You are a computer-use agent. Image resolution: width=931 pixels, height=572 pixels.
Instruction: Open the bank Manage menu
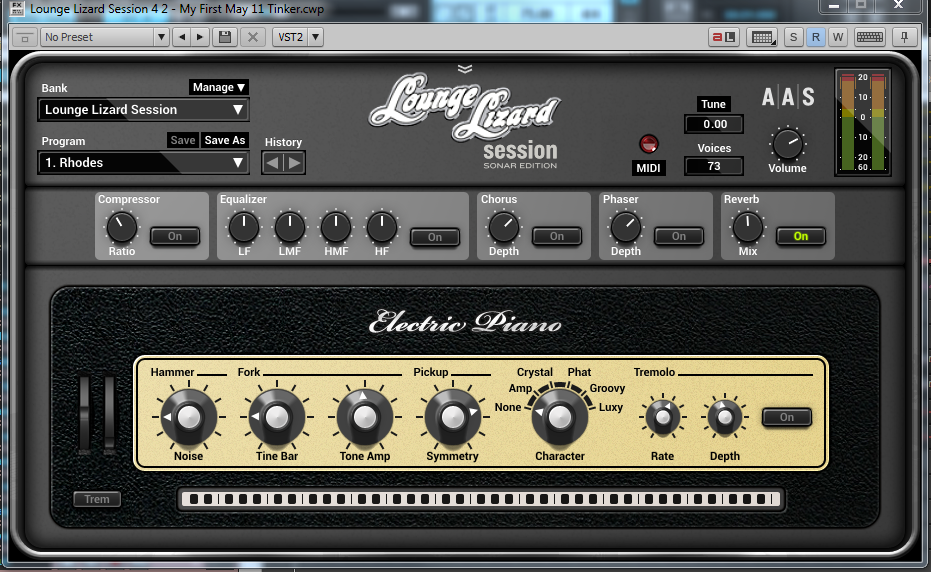[x=218, y=88]
